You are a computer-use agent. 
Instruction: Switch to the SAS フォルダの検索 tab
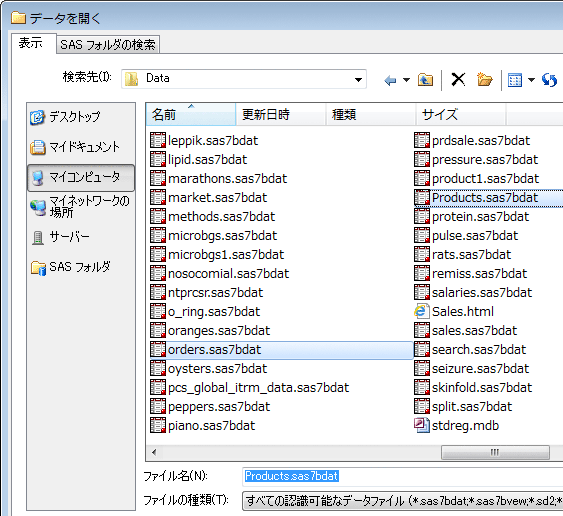coord(108,45)
